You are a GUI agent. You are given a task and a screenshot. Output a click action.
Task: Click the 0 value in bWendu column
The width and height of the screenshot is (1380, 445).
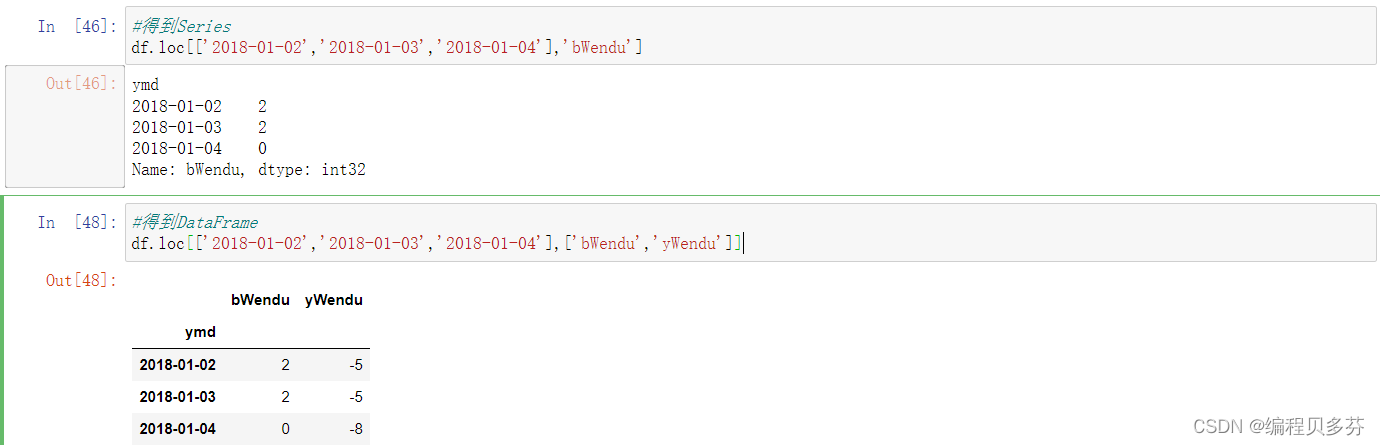coord(285,429)
